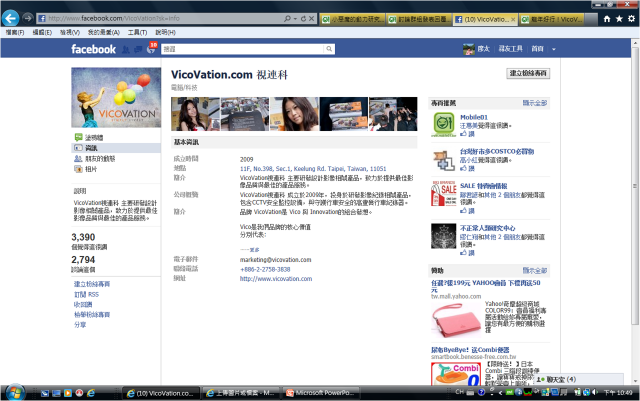Click the find friends link in the top bar

[510, 49]
